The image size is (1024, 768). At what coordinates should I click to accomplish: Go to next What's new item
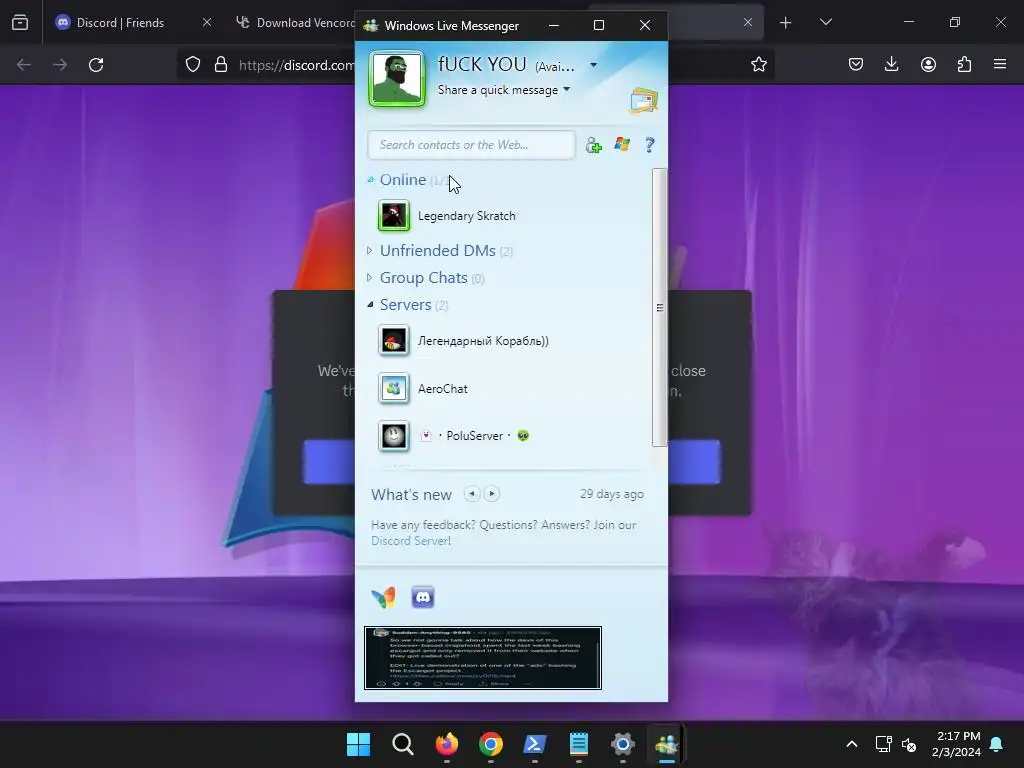[492, 494]
